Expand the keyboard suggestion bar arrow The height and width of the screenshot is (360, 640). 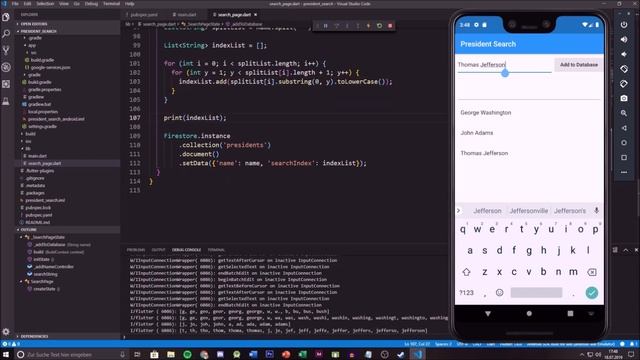(459, 211)
